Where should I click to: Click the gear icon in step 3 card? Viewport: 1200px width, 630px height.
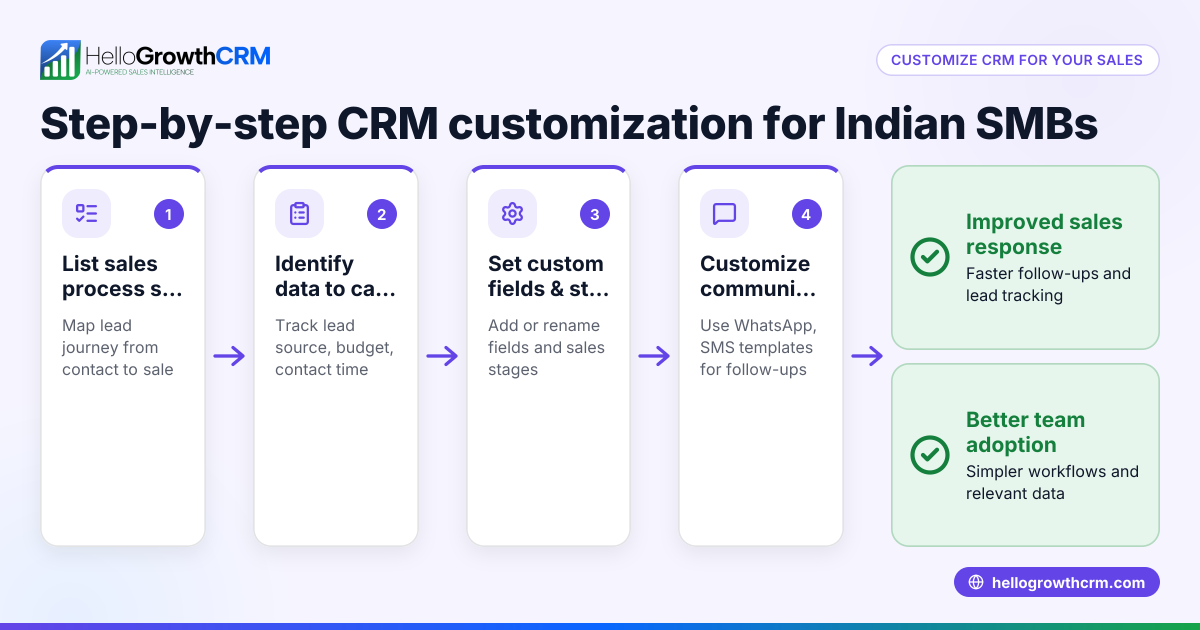coord(513,213)
